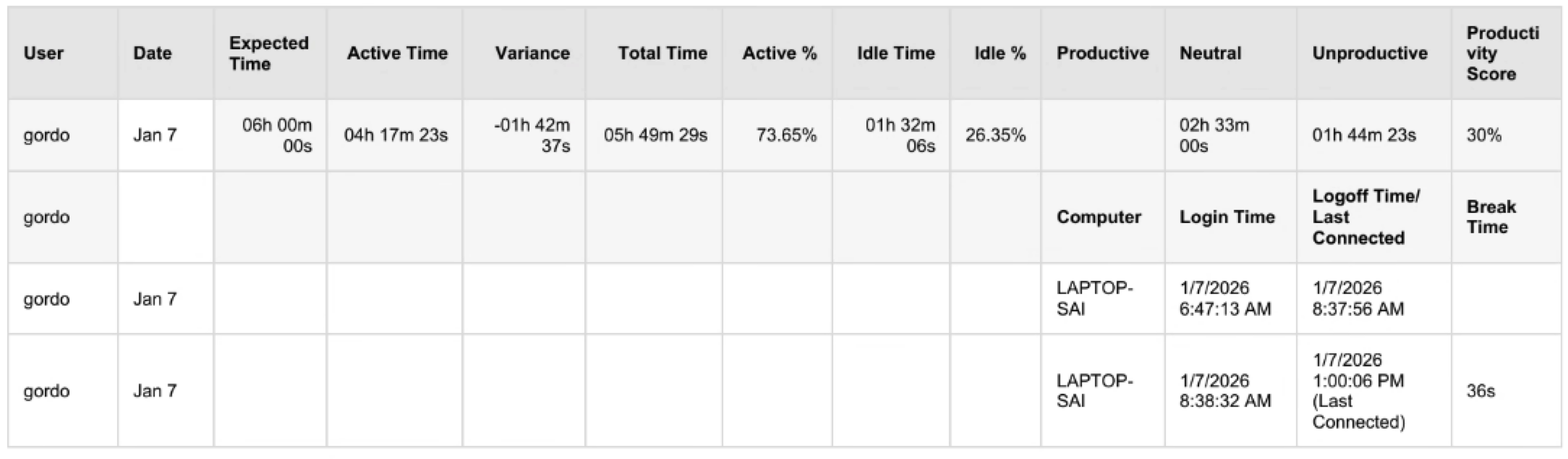Select the 36s break time cell
Viewport: 1568px width, 459px height.
[1480, 391]
